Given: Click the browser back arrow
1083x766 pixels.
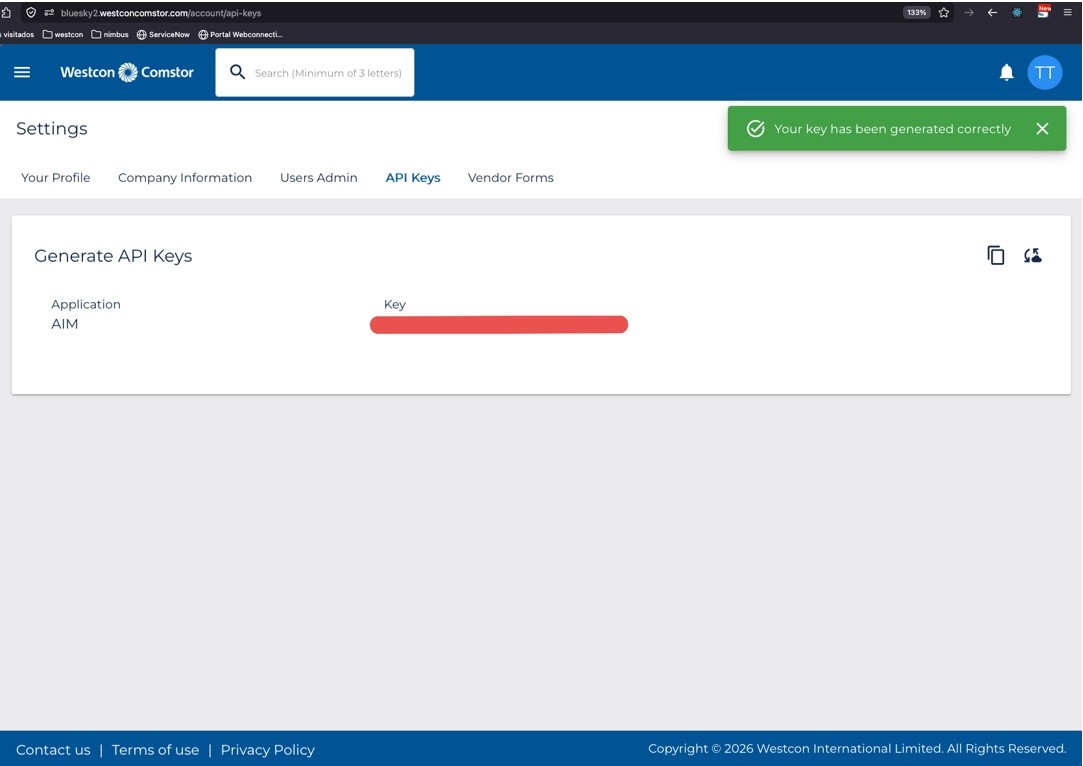Looking at the screenshot, I should point(992,12).
